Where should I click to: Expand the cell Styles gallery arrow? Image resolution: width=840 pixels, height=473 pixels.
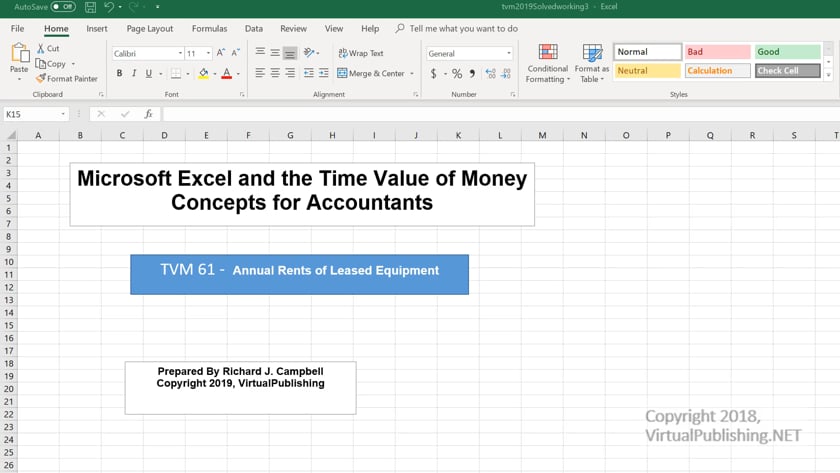828,75
